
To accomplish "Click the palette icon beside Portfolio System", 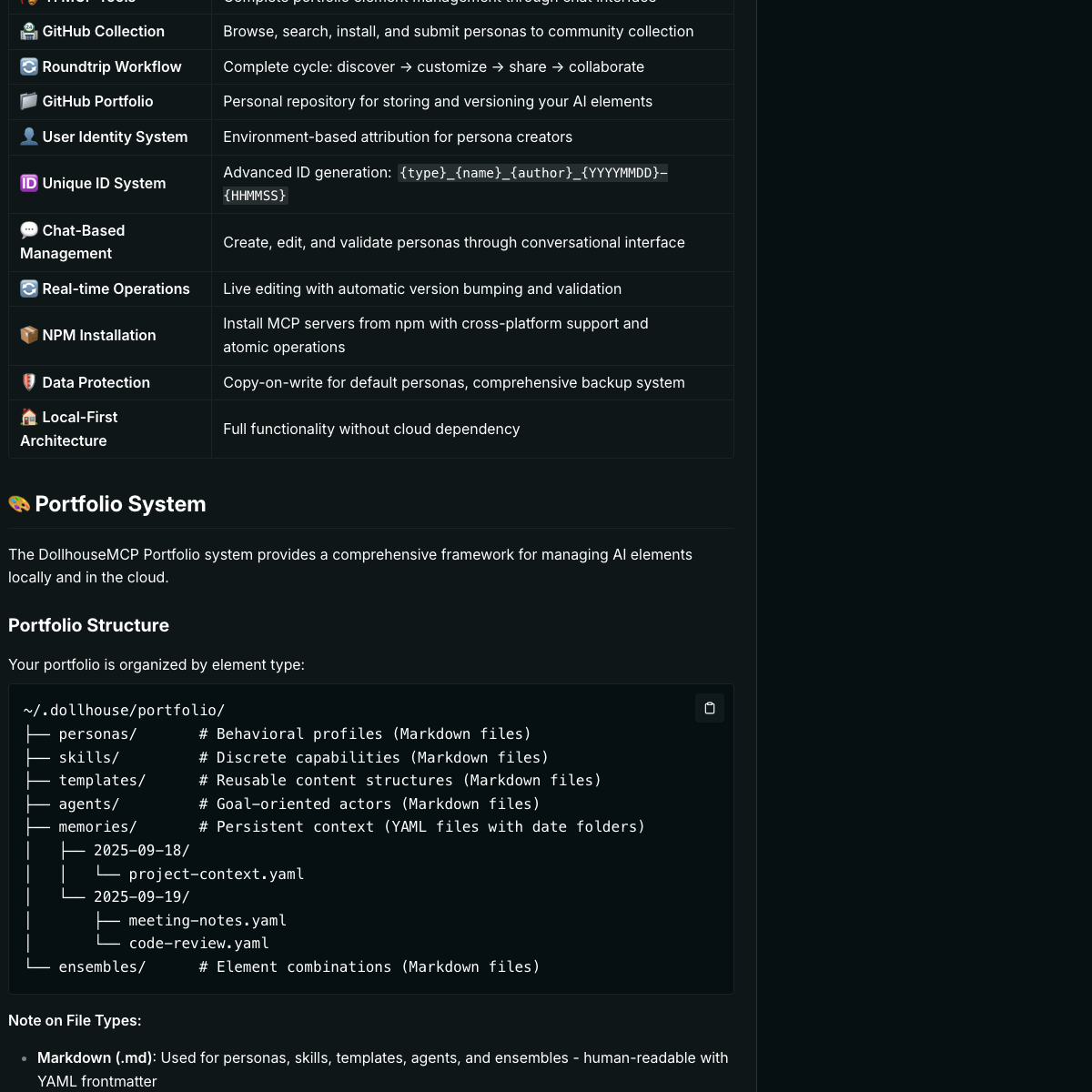I will [x=19, y=504].
